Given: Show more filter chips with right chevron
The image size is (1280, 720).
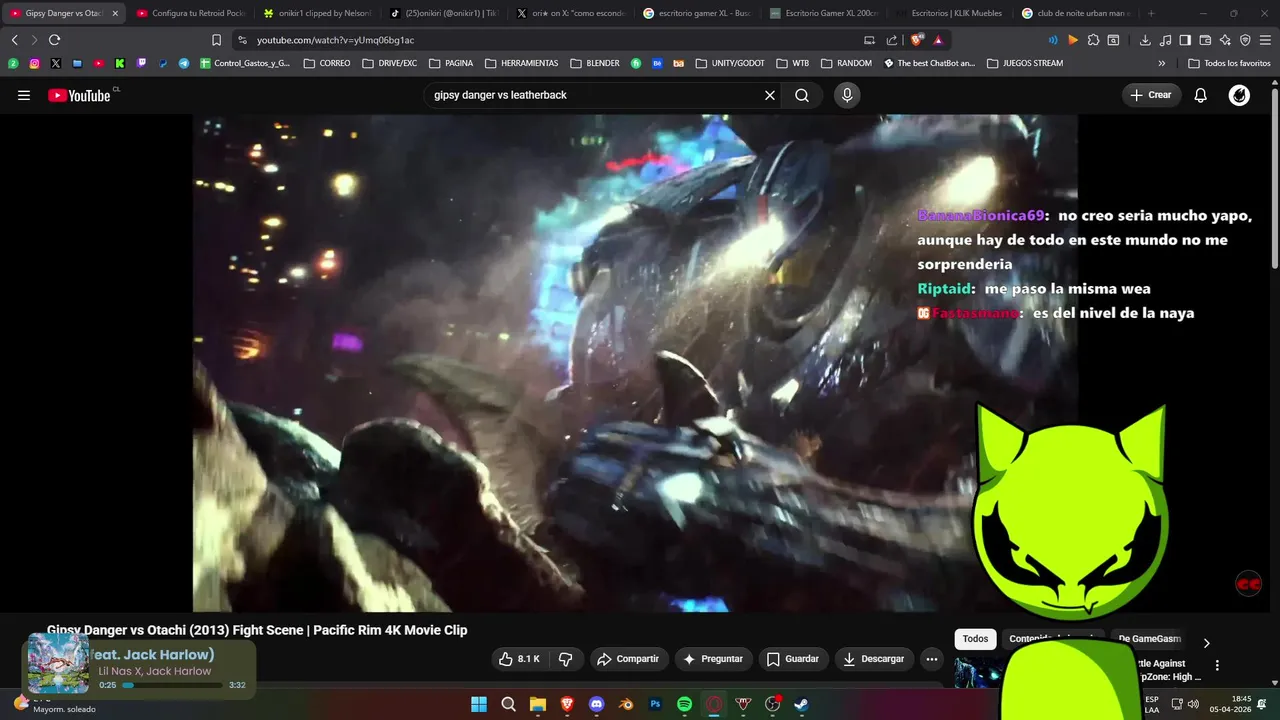Looking at the screenshot, I should coord(1206,643).
